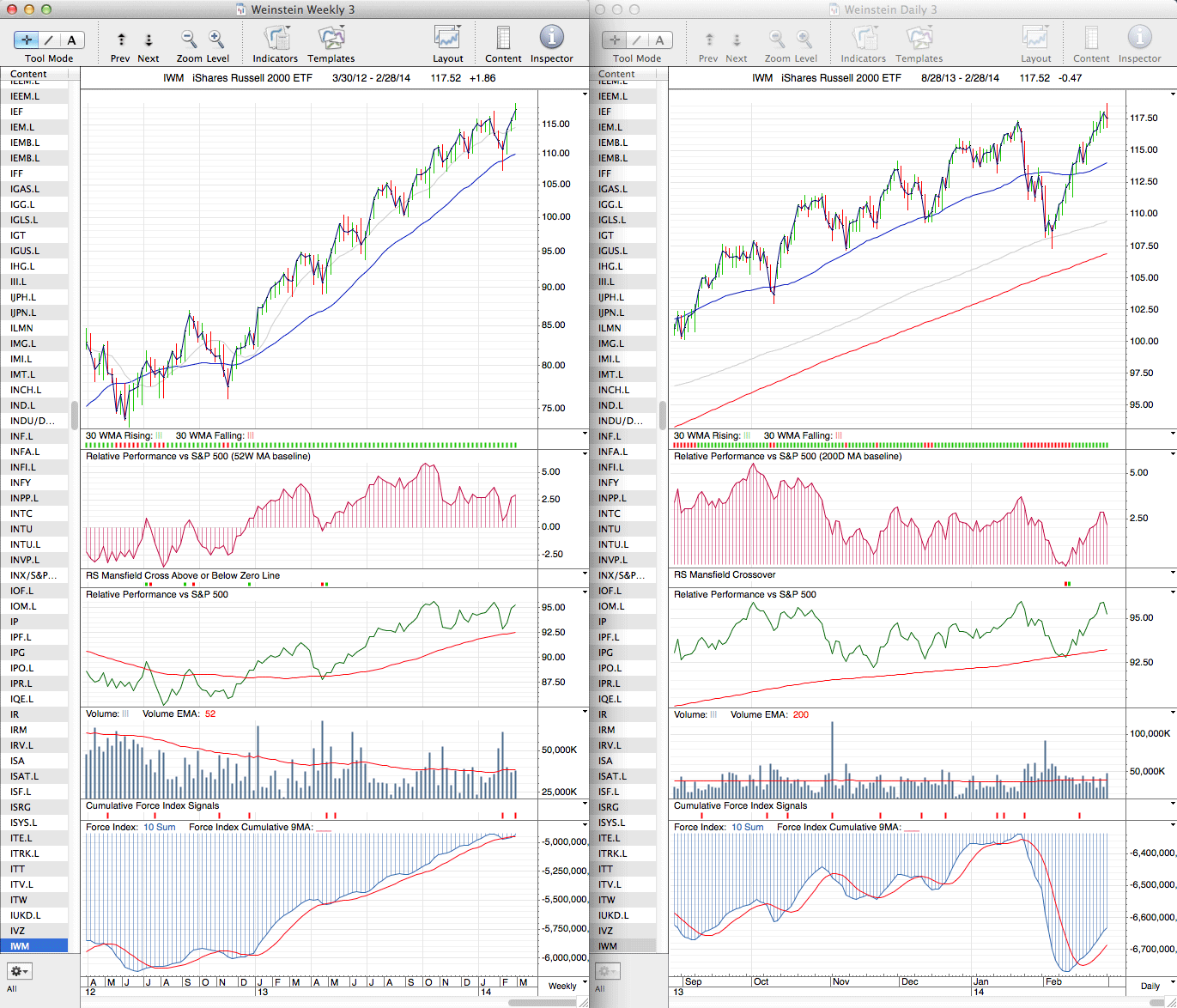
Task: Click the Prev up-arrow in Weekly window
Action: [121, 39]
